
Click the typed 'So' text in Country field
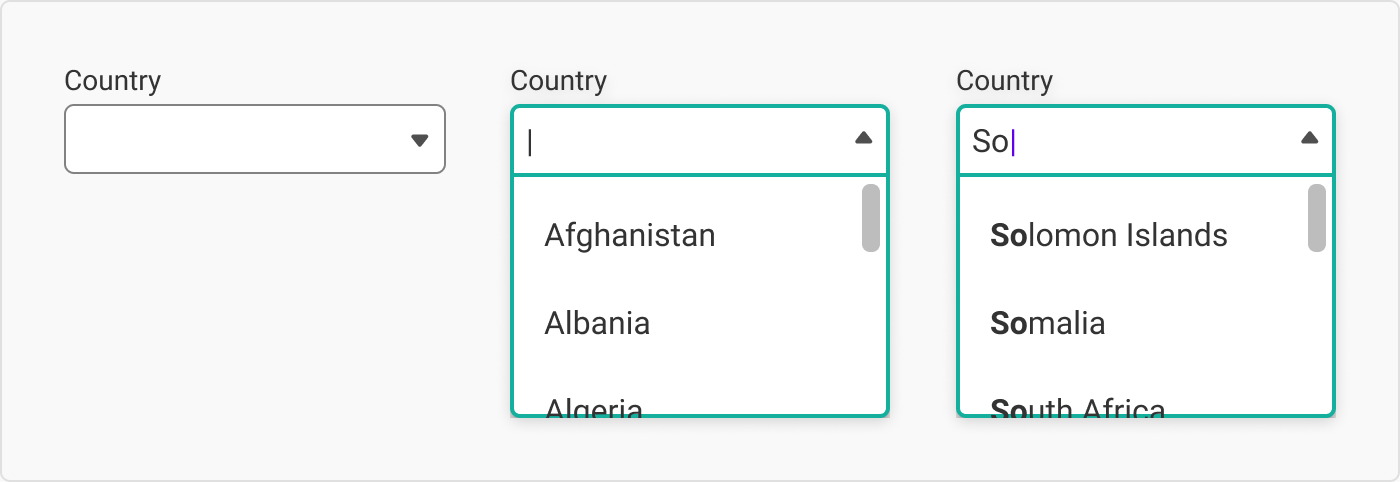[990, 142]
